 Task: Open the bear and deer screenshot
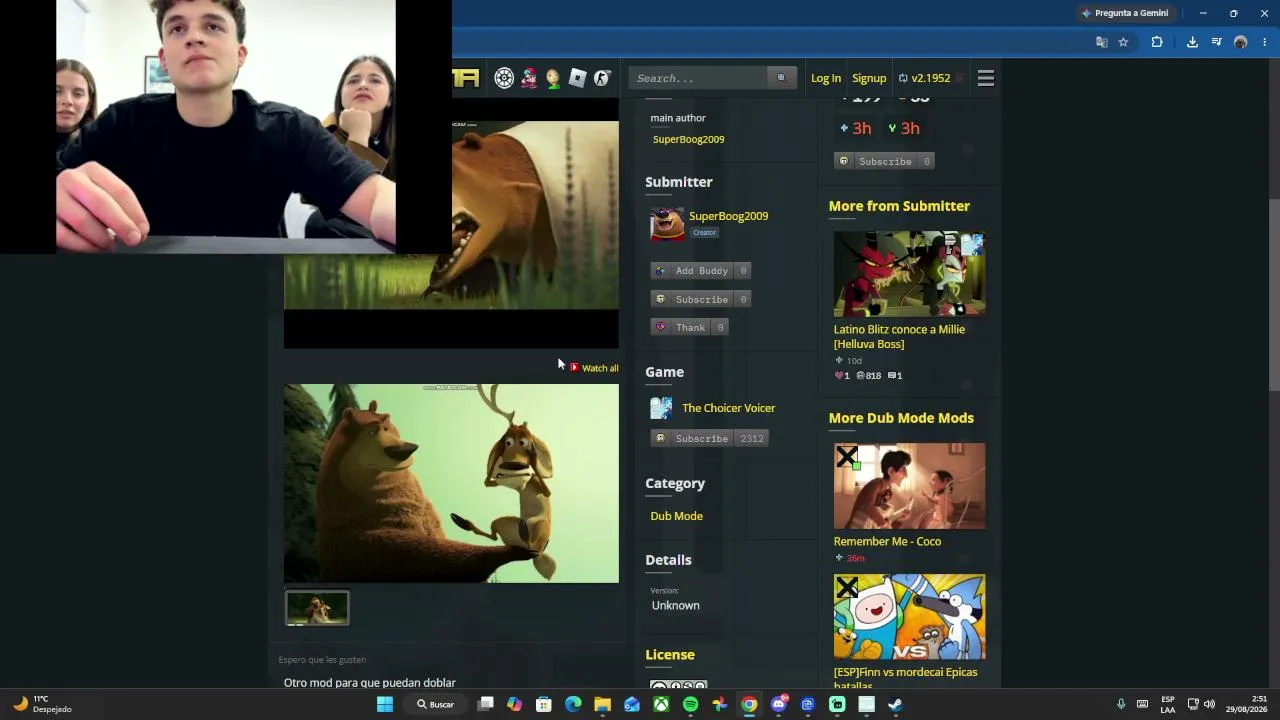coord(451,483)
